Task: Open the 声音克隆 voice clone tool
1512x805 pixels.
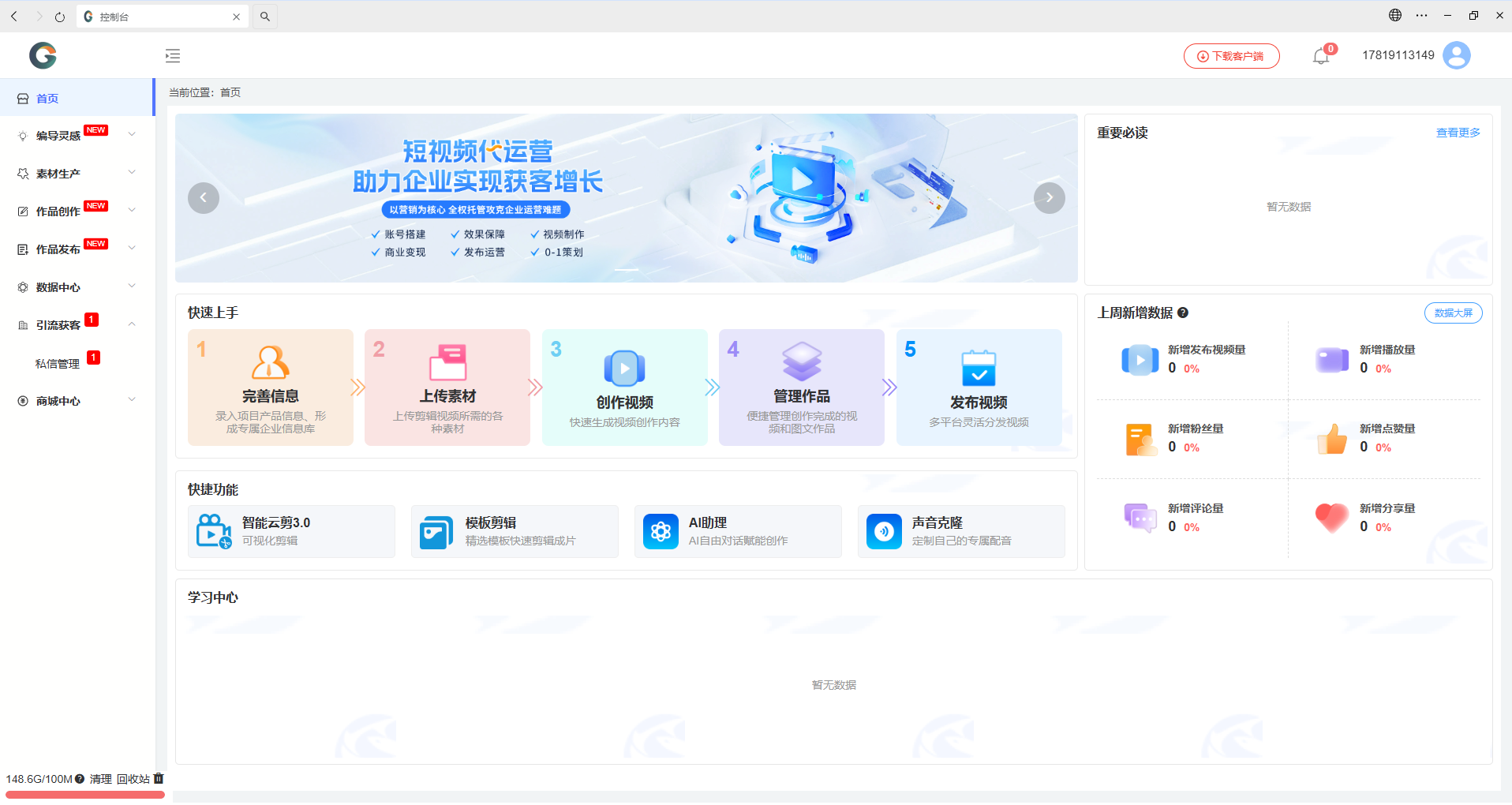Action: (x=960, y=531)
